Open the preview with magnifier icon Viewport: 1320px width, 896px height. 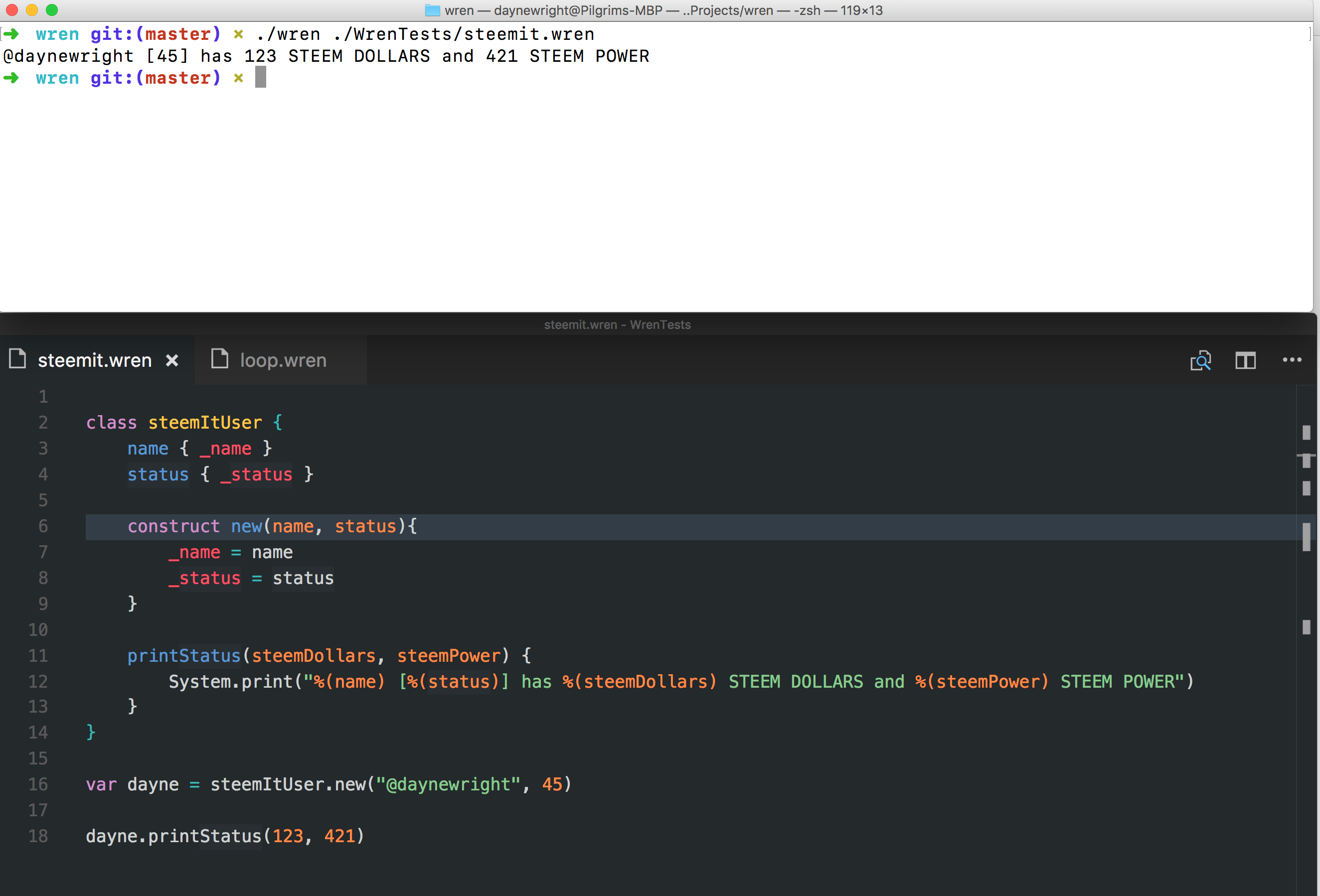[1201, 361]
